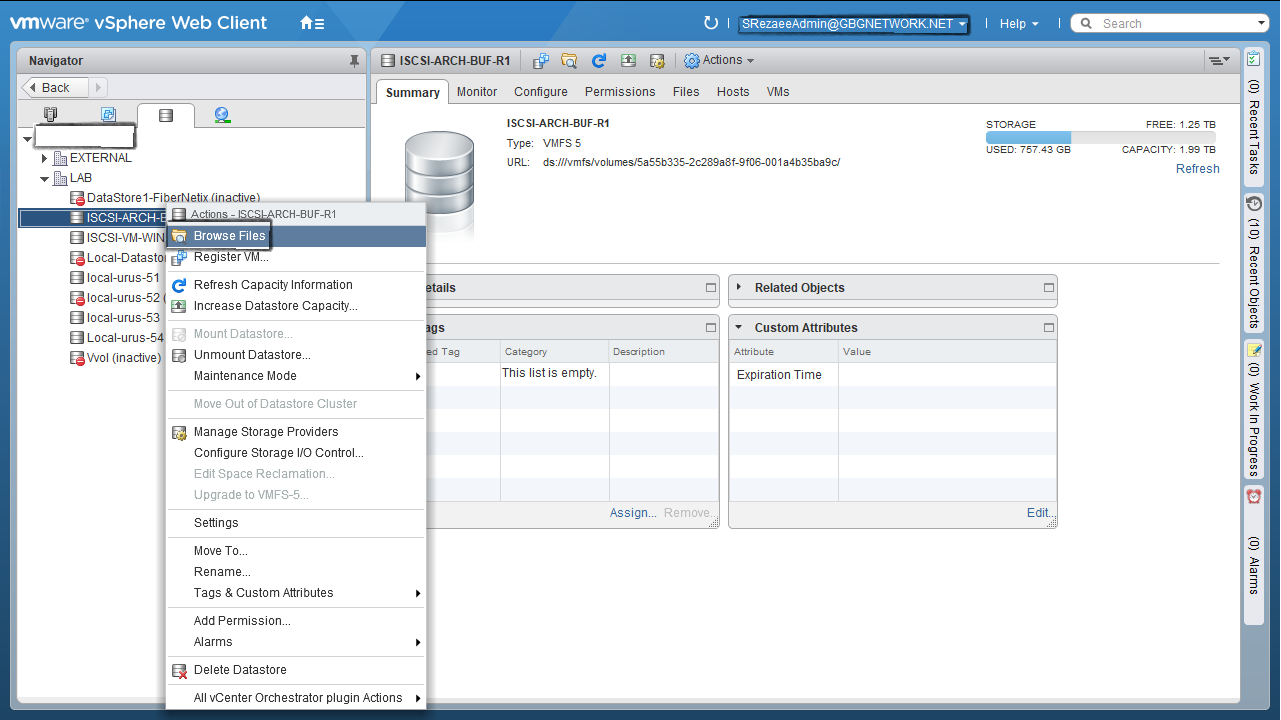Select Browse Files from context menu
This screenshot has width=1281, height=720.
pyautogui.click(x=229, y=236)
